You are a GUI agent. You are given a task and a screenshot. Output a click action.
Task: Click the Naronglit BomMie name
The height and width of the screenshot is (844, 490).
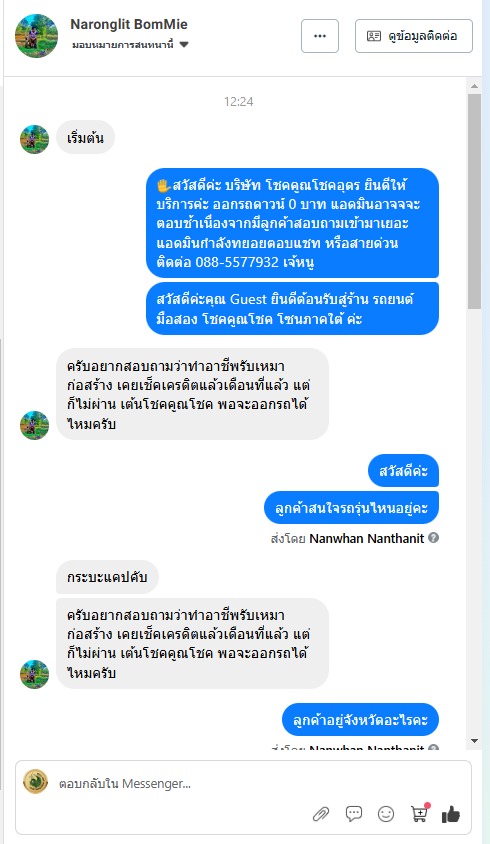coord(129,24)
